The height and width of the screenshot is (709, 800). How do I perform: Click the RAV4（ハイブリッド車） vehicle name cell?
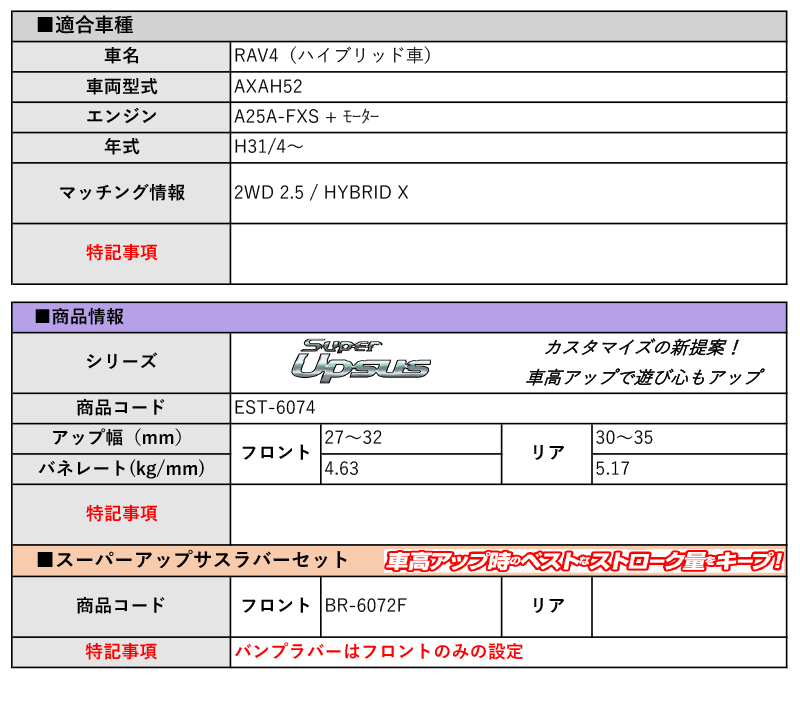point(335,56)
